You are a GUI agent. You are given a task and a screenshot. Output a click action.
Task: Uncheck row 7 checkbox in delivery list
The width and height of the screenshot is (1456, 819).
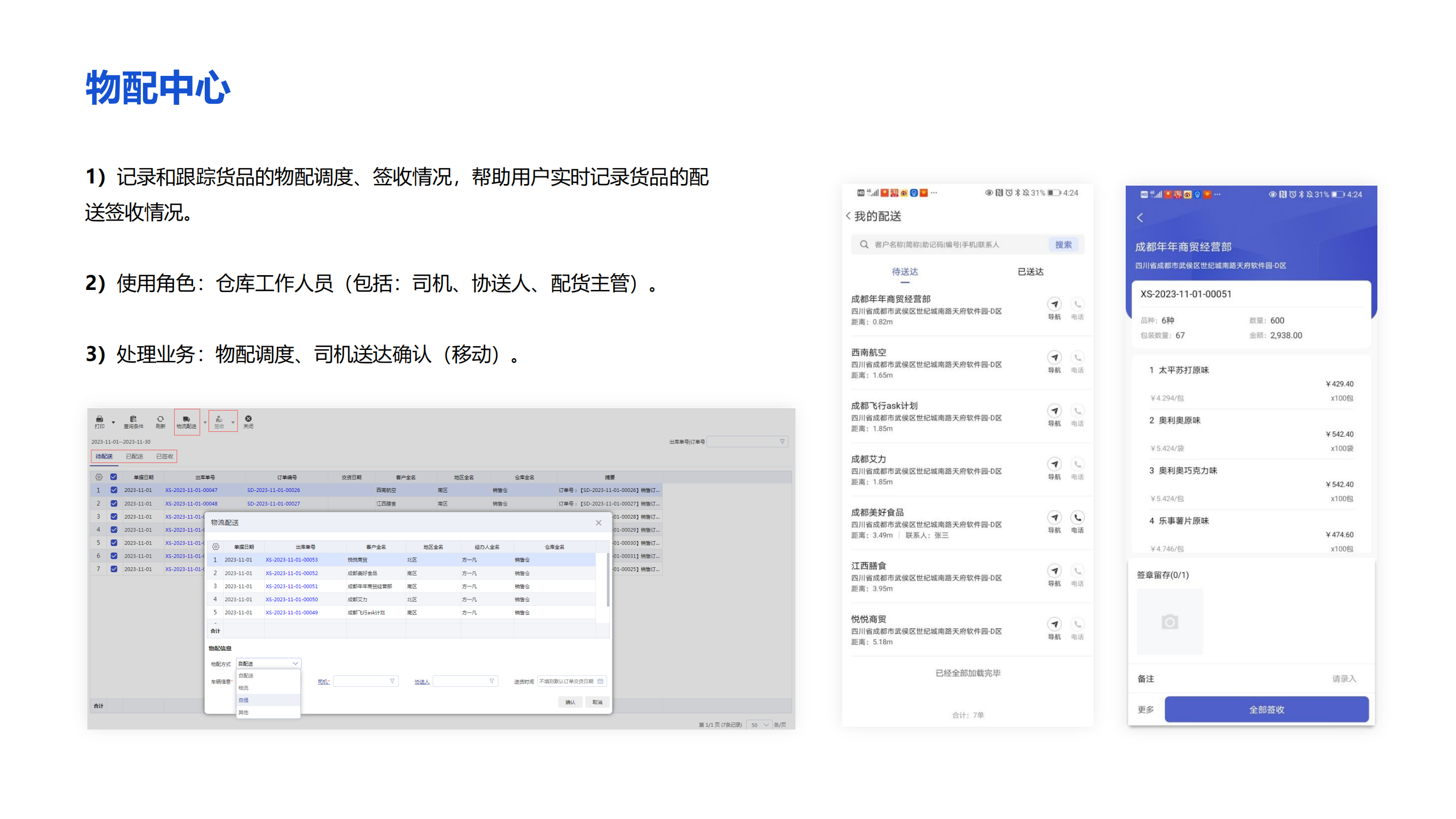pyautogui.click(x=114, y=569)
